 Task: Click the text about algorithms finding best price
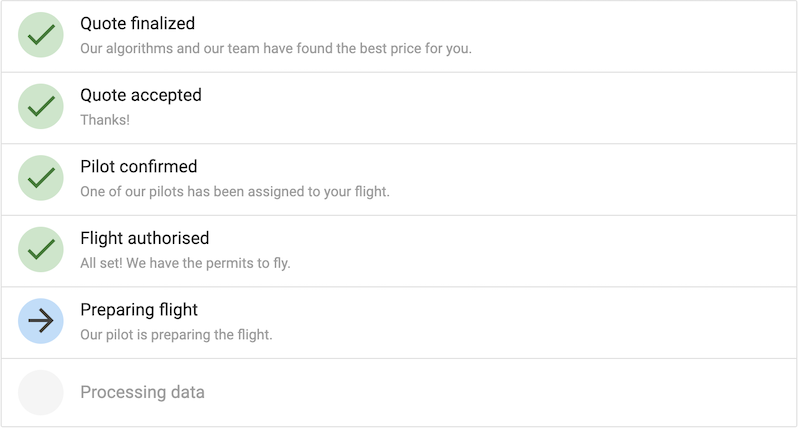276,48
